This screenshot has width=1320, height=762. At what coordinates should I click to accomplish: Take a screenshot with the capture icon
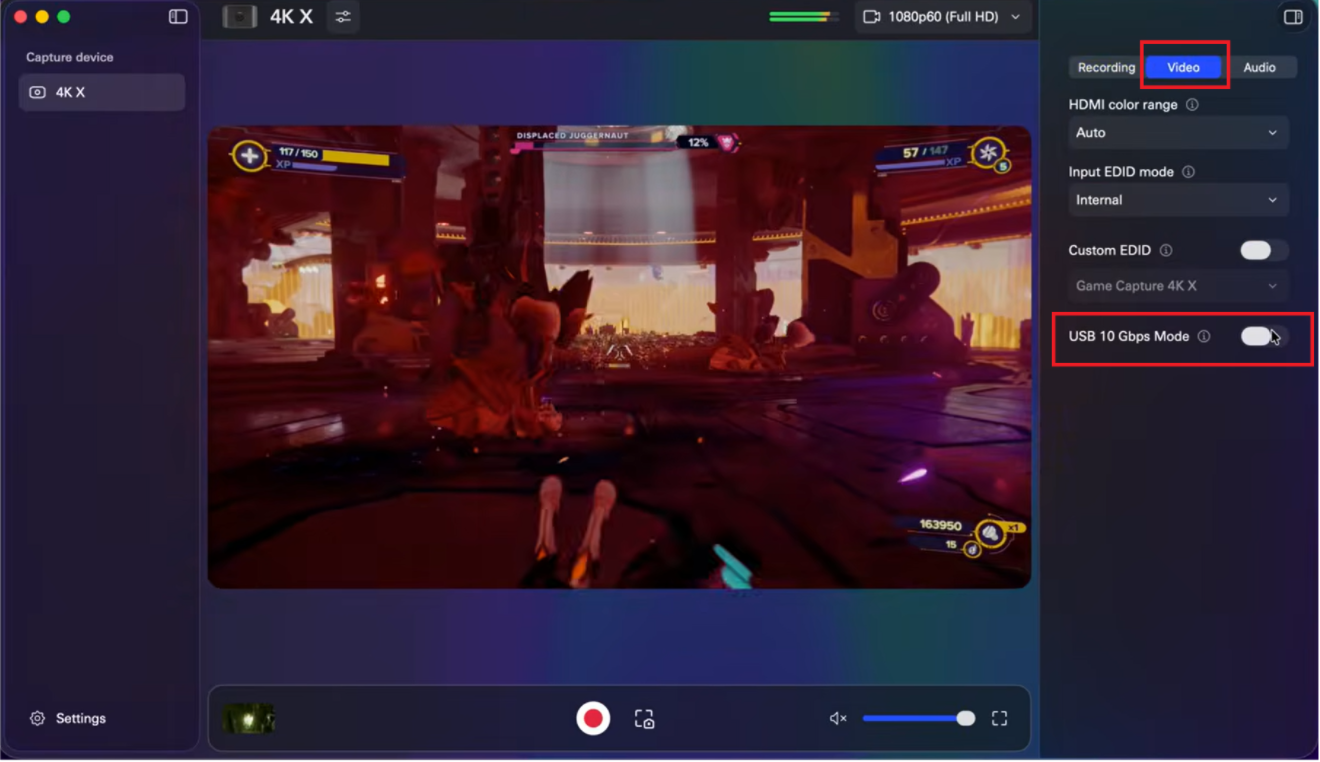pos(644,719)
